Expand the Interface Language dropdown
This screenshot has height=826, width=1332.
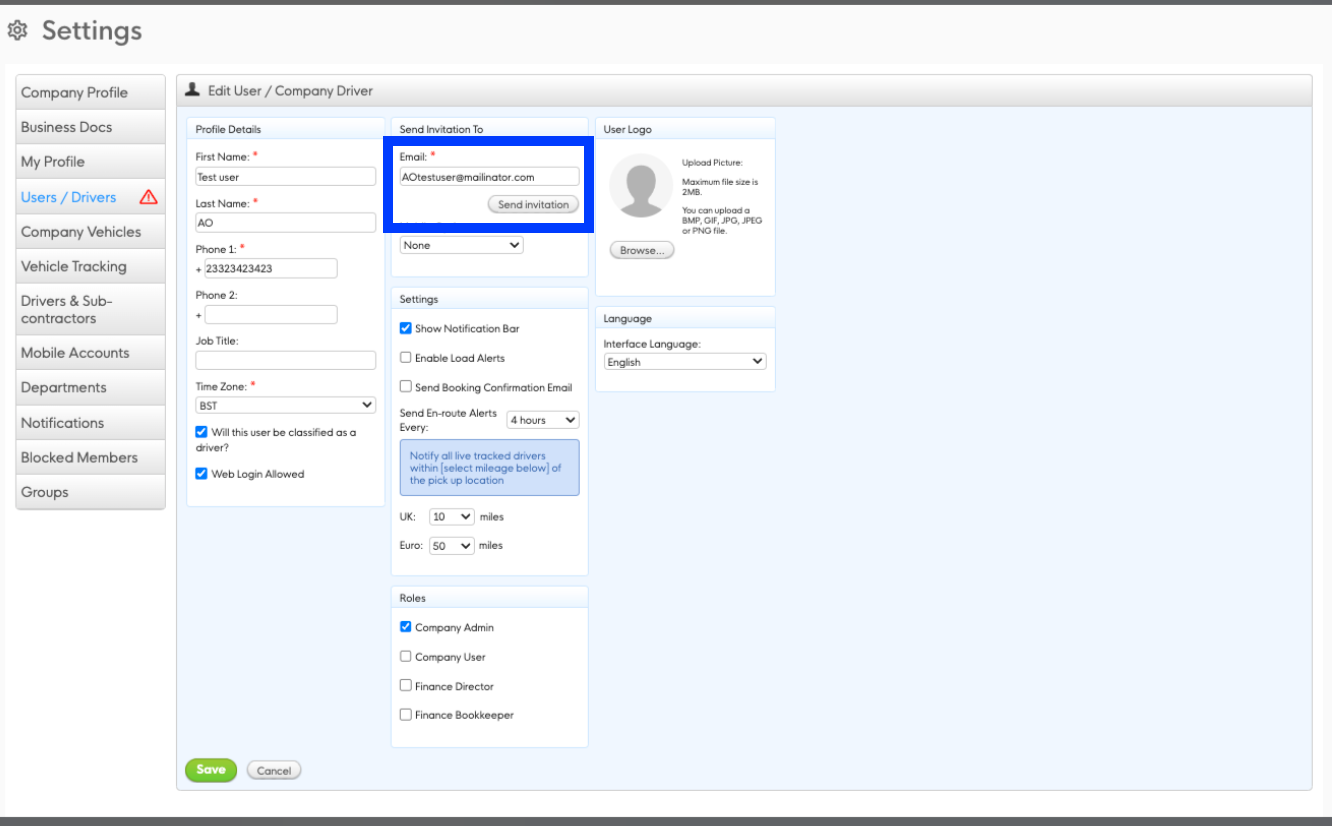[x=685, y=362]
